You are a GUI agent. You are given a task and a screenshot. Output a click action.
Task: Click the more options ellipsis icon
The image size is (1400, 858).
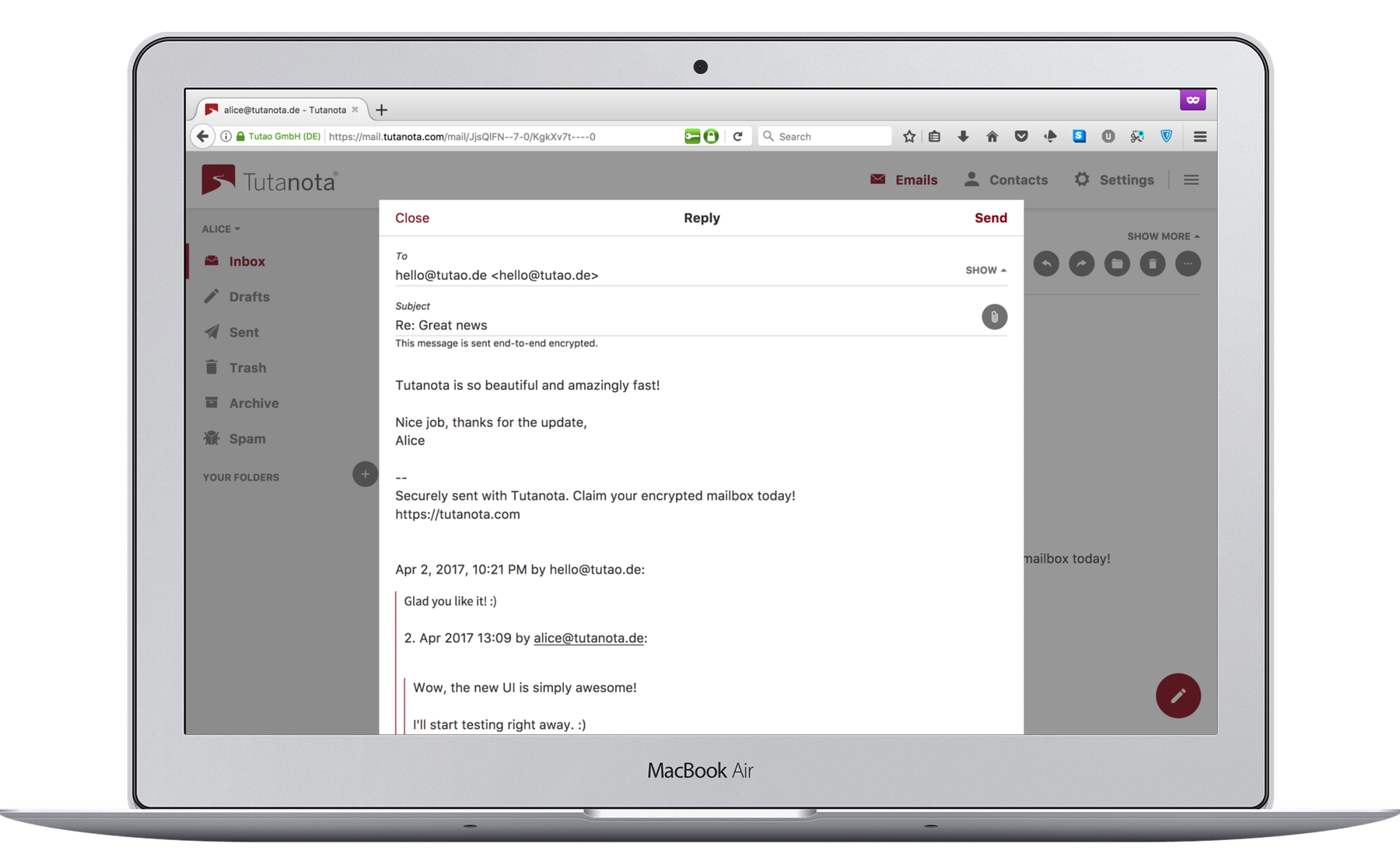1188,264
